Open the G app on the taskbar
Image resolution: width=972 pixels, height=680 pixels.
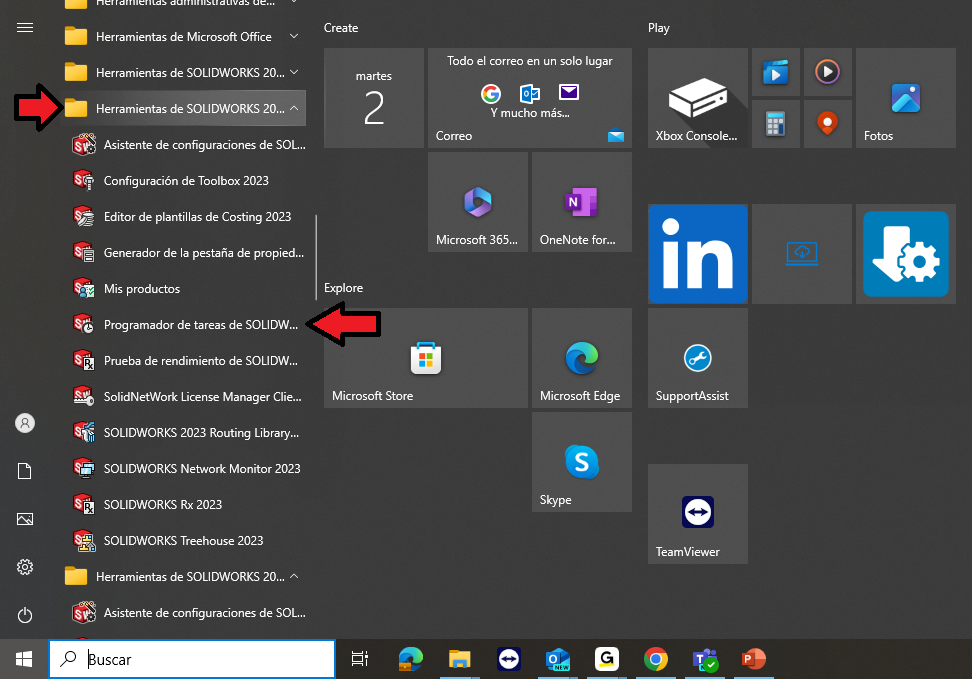point(607,660)
